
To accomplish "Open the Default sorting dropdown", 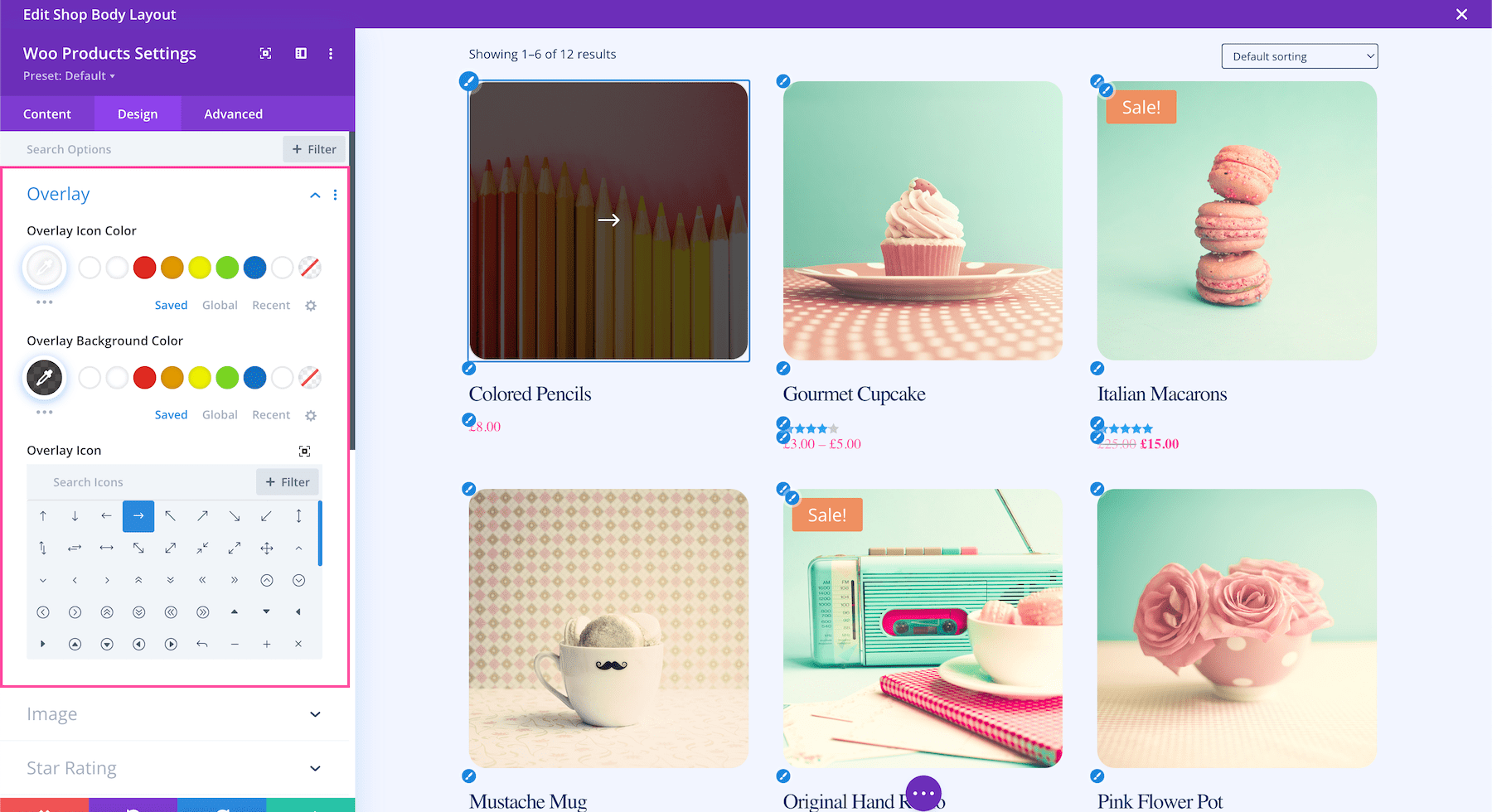I will coord(1299,56).
